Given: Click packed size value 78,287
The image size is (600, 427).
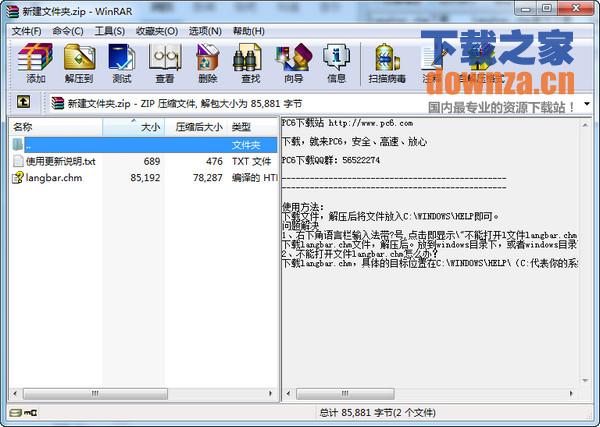Looking at the screenshot, I should click(x=207, y=178).
